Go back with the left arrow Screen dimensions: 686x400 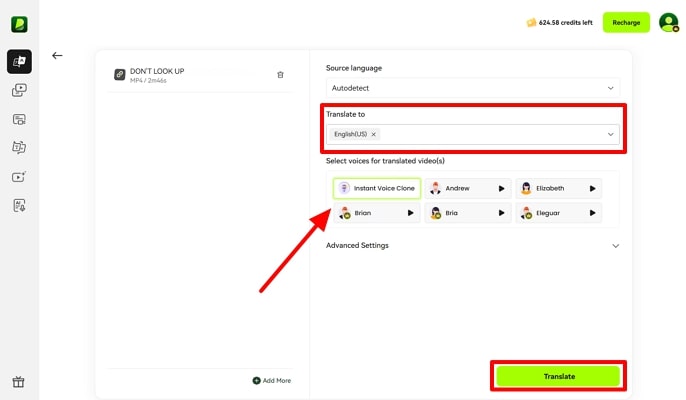click(x=57, y=56)
